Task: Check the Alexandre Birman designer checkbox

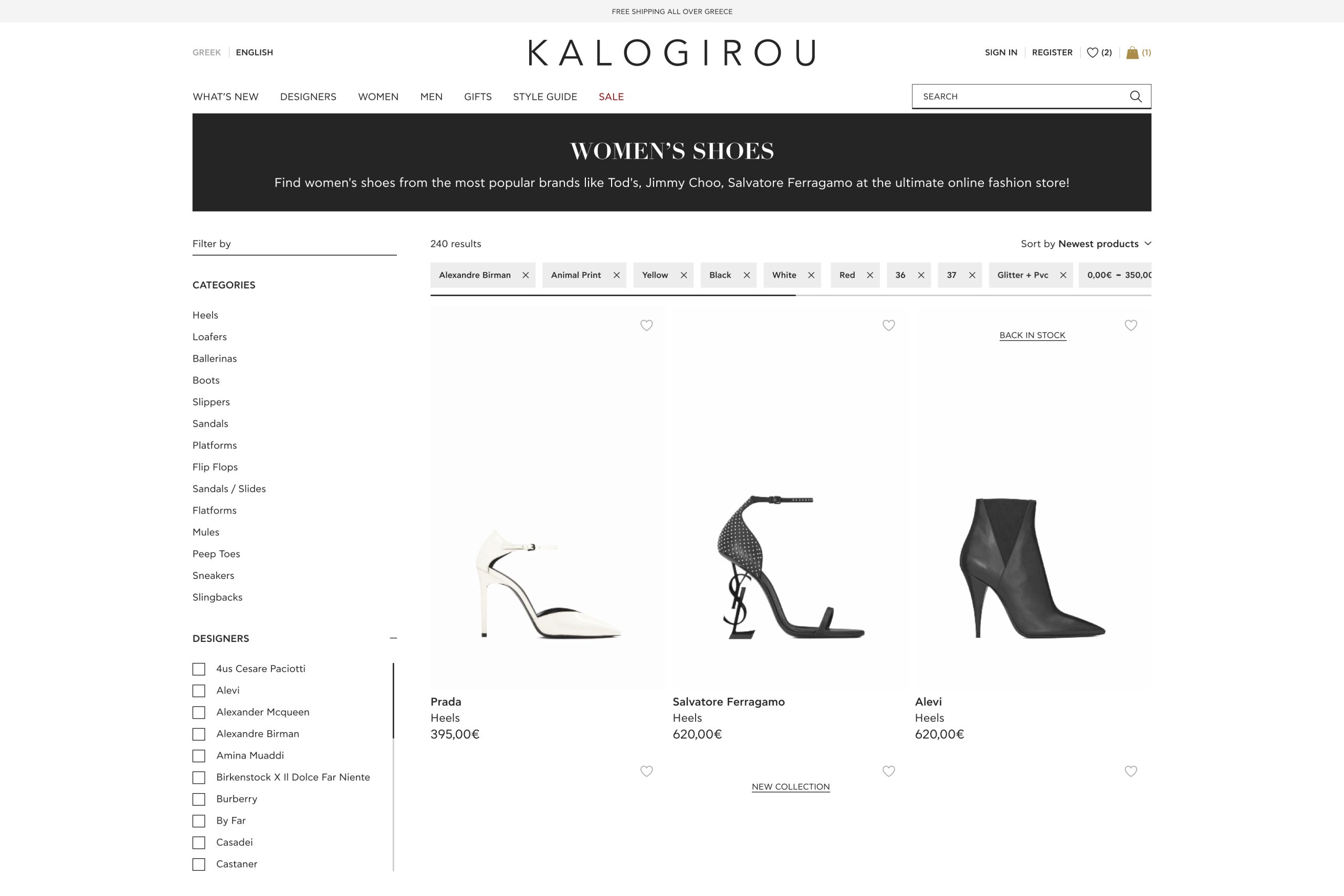Action: click(199, 734)
